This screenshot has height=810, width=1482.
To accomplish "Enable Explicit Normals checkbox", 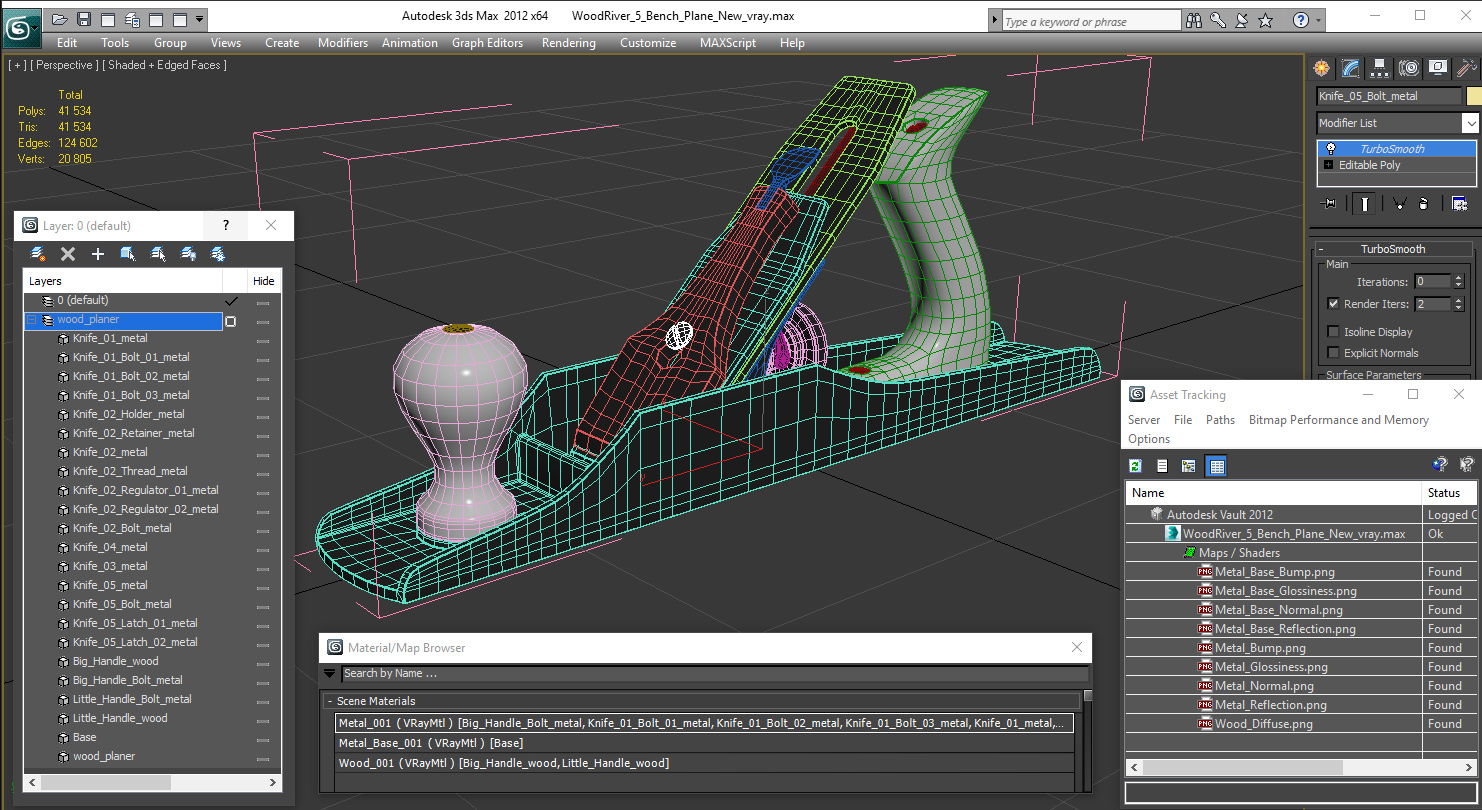I will point(1333,353).
